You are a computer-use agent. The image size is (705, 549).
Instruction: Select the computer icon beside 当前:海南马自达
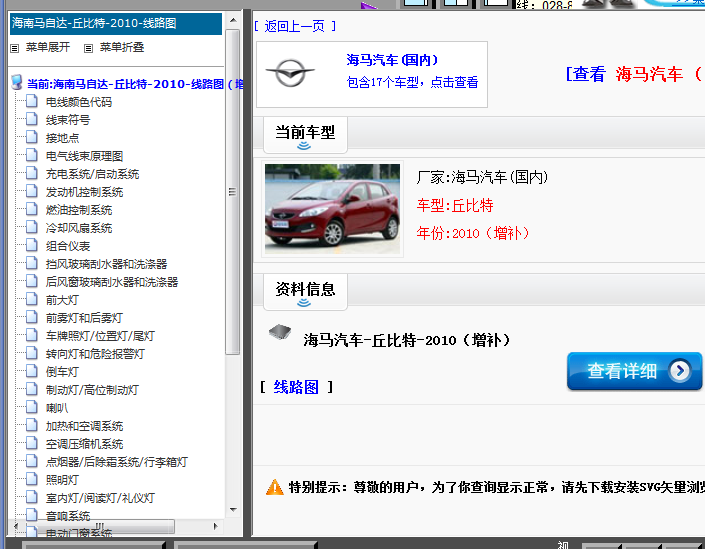17,83
